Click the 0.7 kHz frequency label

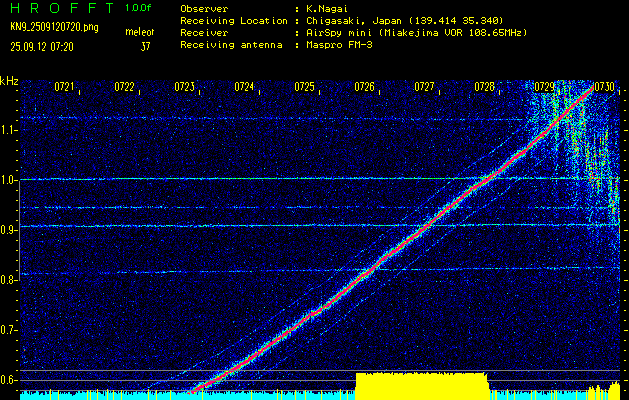point(8,330)
